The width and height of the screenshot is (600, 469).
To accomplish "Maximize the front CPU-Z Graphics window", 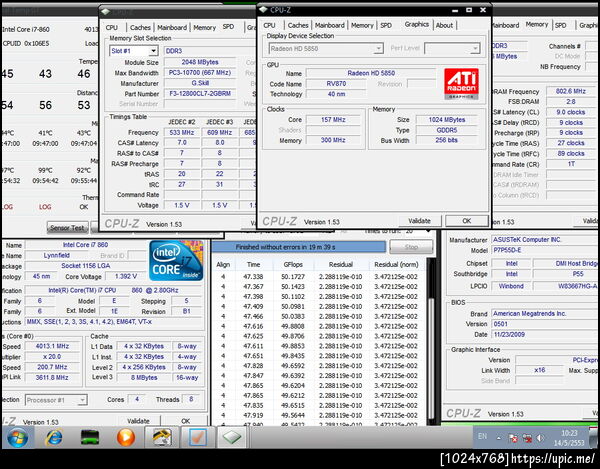I will 469,10.
